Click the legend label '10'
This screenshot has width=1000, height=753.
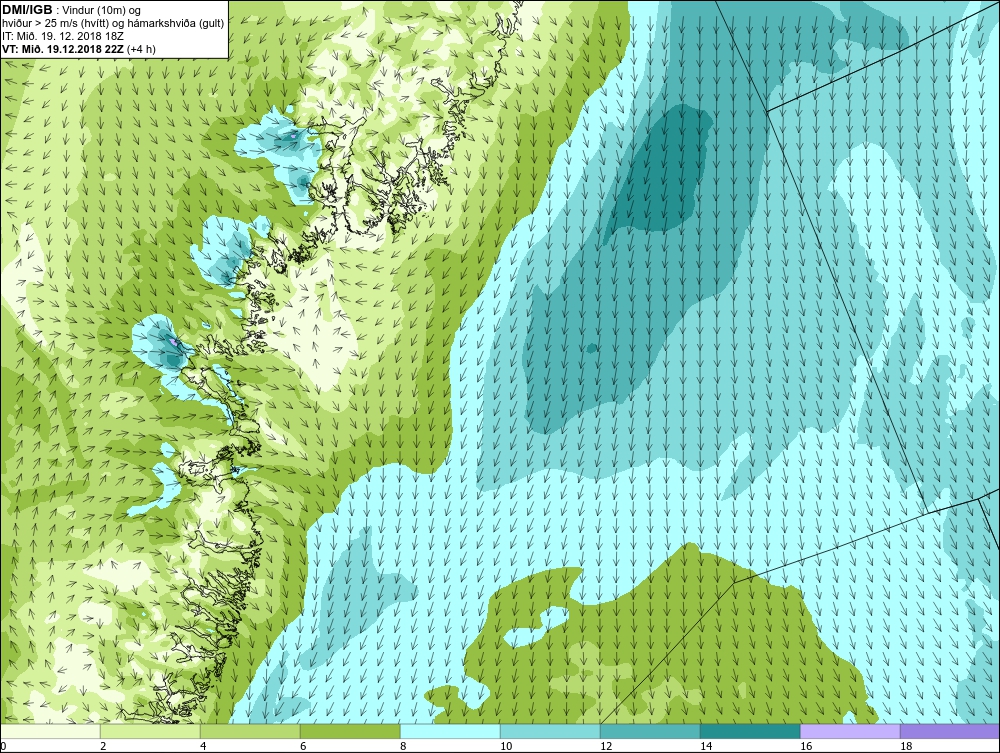pos(506,746)
